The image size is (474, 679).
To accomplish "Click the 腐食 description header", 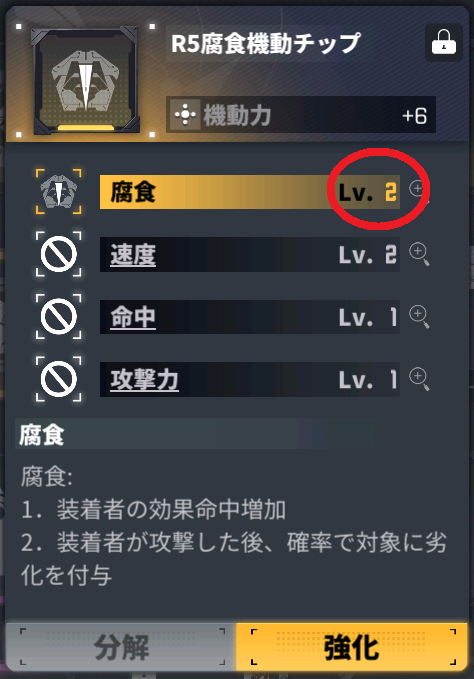I will (x=42, y=435).
